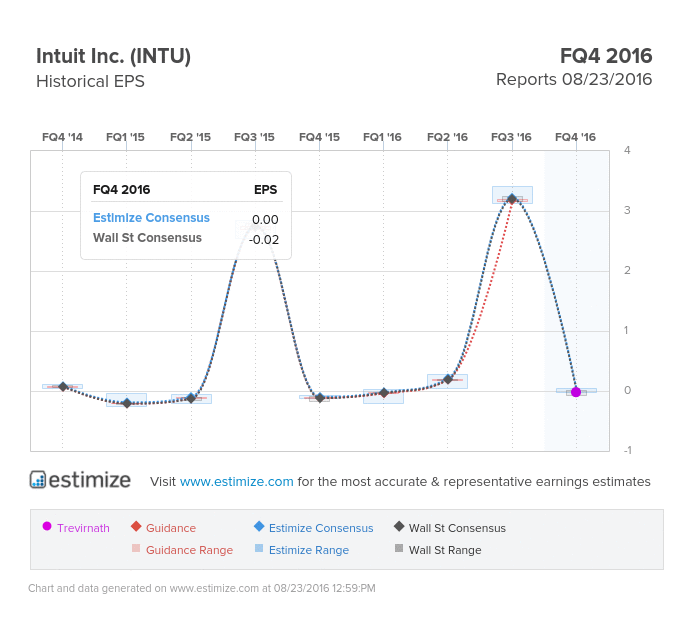This screenshot has width=685, height=620.
Task: Click the y-axis value -1
Action: click(627, 450)
